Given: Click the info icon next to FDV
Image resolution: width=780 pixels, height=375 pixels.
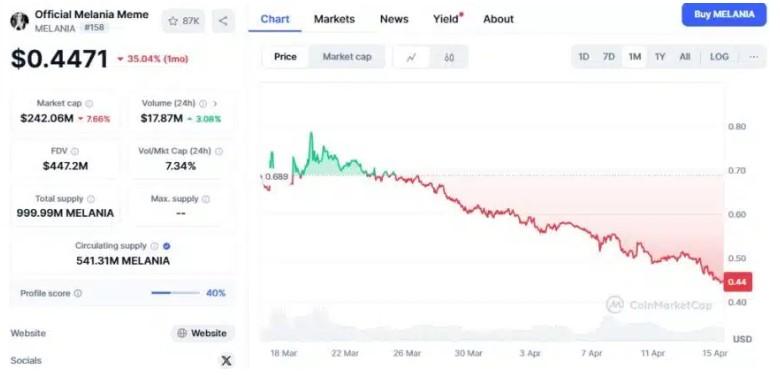Looking at the screenshot, I should click(x=75, y=151).
